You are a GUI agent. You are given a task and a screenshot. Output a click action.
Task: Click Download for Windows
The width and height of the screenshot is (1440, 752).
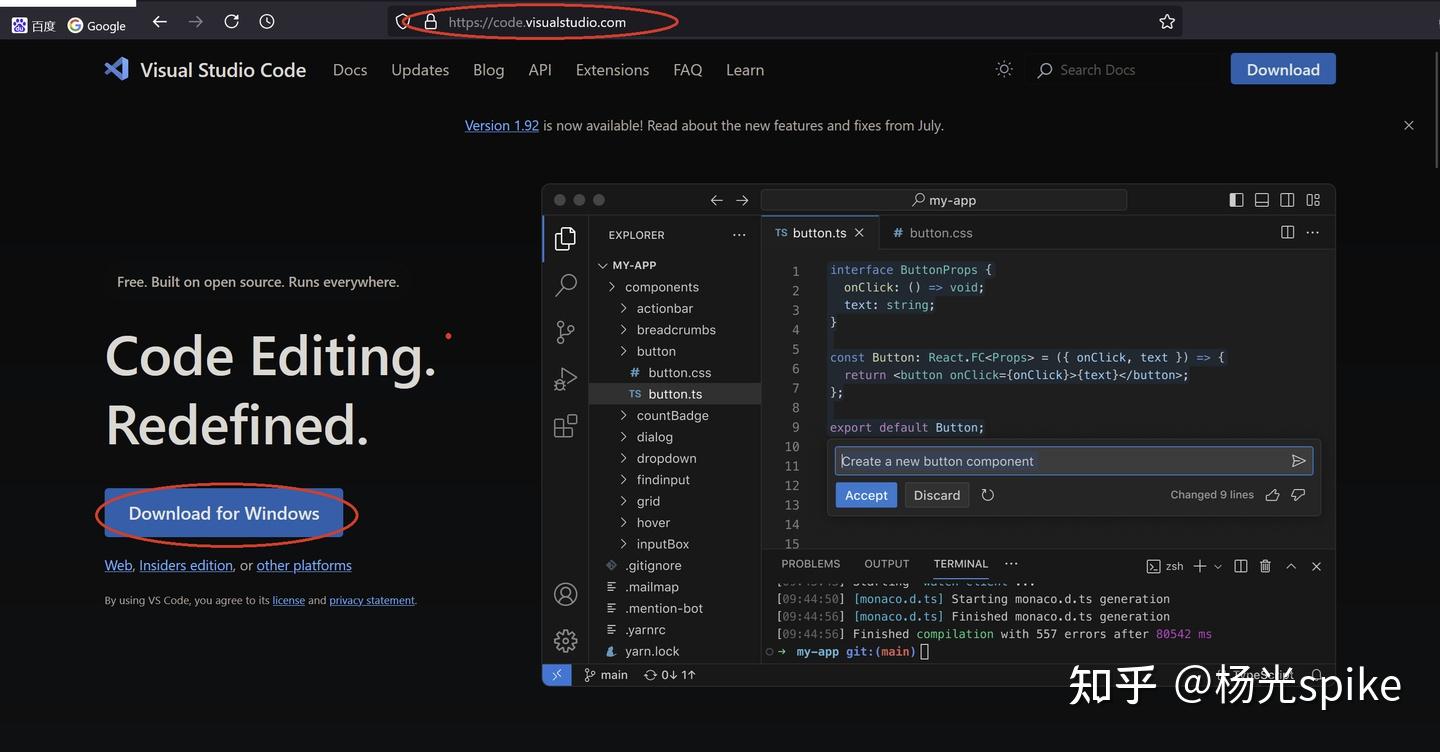[222, 512]
